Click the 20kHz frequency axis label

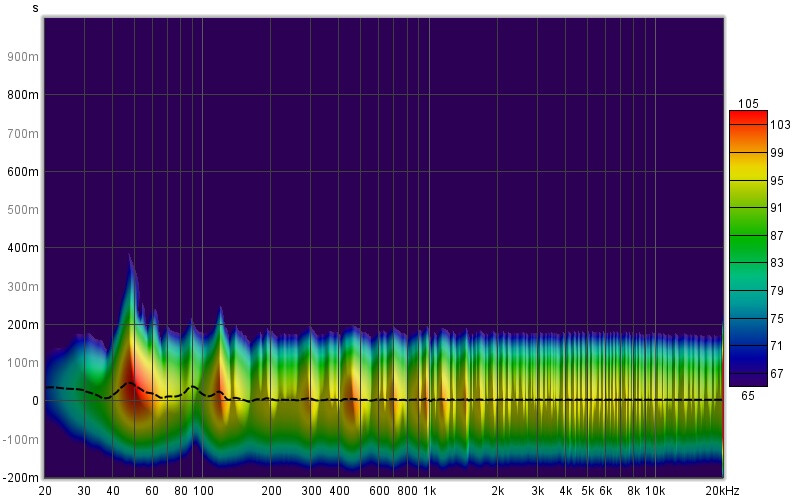pyautogui.click(x=722, y=491)
